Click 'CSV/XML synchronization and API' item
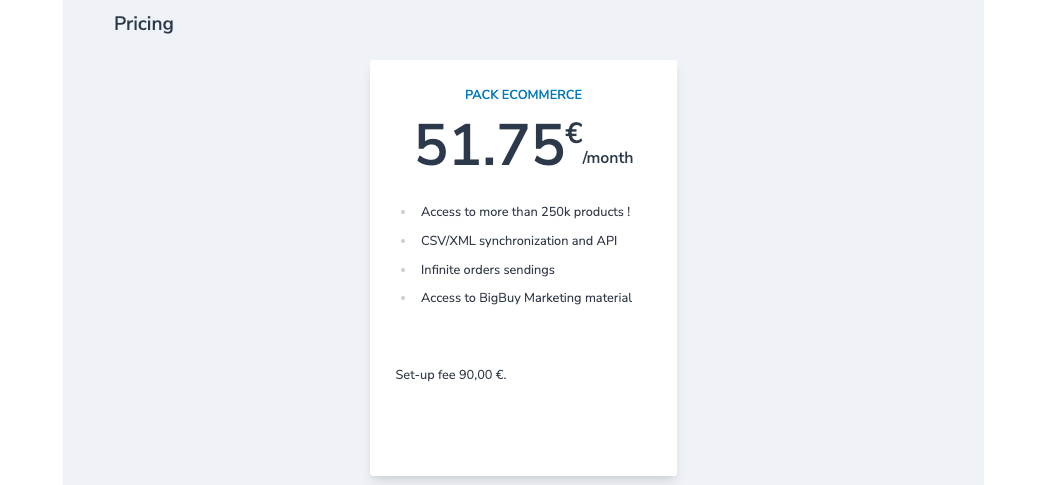This screenshot has width=1041, height=485. click(x=519, y=241)
